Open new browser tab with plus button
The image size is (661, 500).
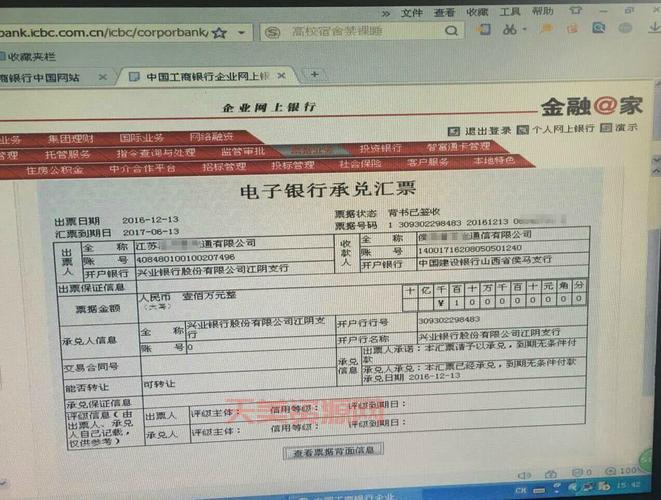[314, 75]
